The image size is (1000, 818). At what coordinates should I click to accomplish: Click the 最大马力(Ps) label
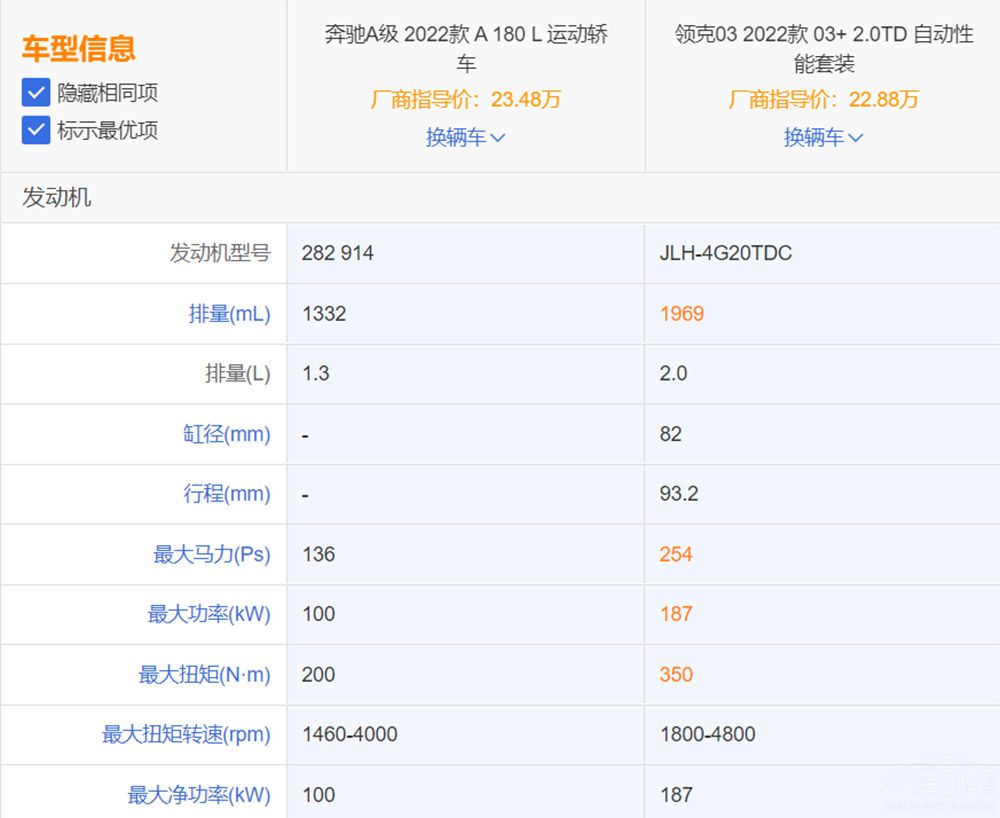pos(212,554)
